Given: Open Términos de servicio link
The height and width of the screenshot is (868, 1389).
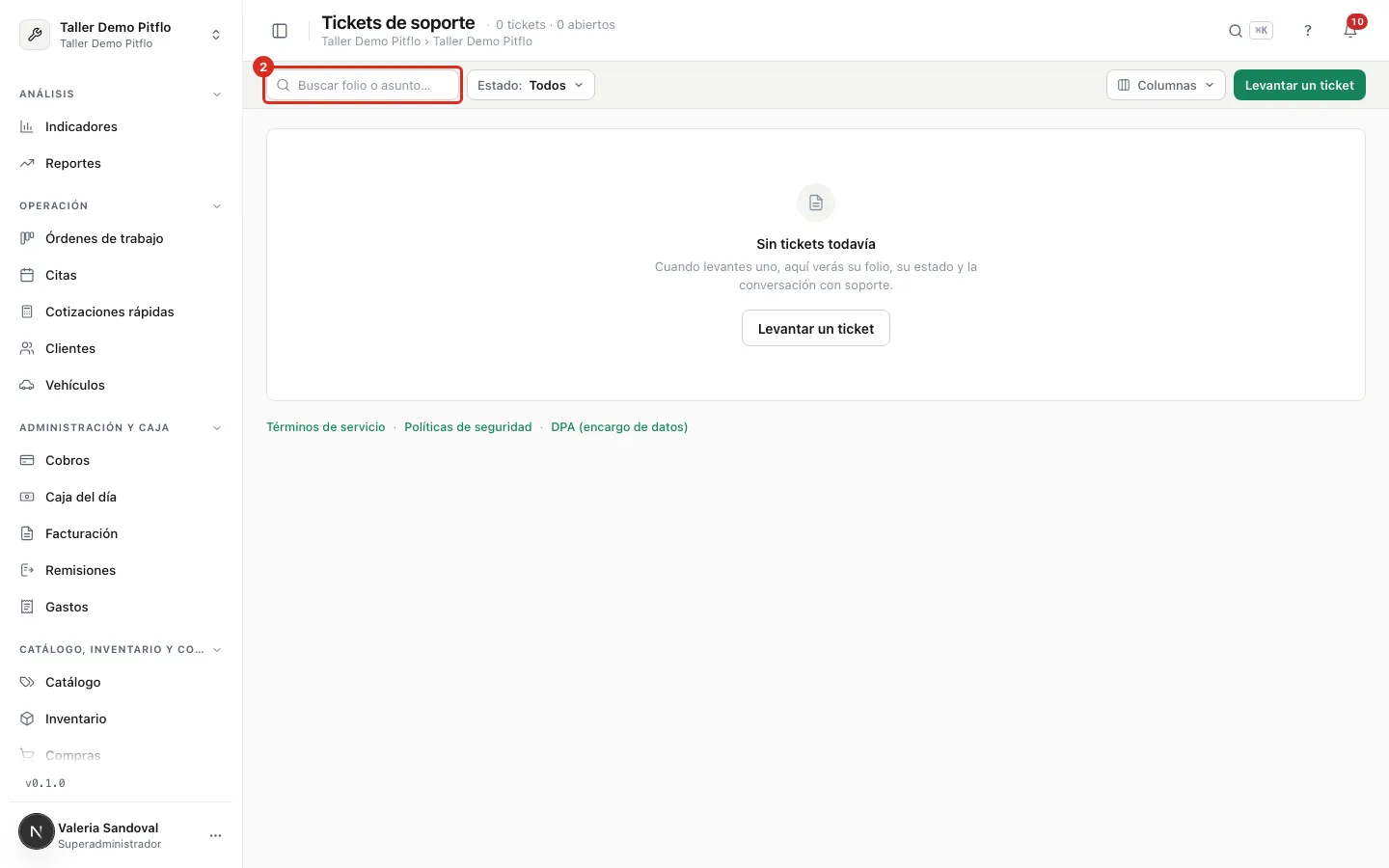Looking at the screenshot, I should click(325, 427).
